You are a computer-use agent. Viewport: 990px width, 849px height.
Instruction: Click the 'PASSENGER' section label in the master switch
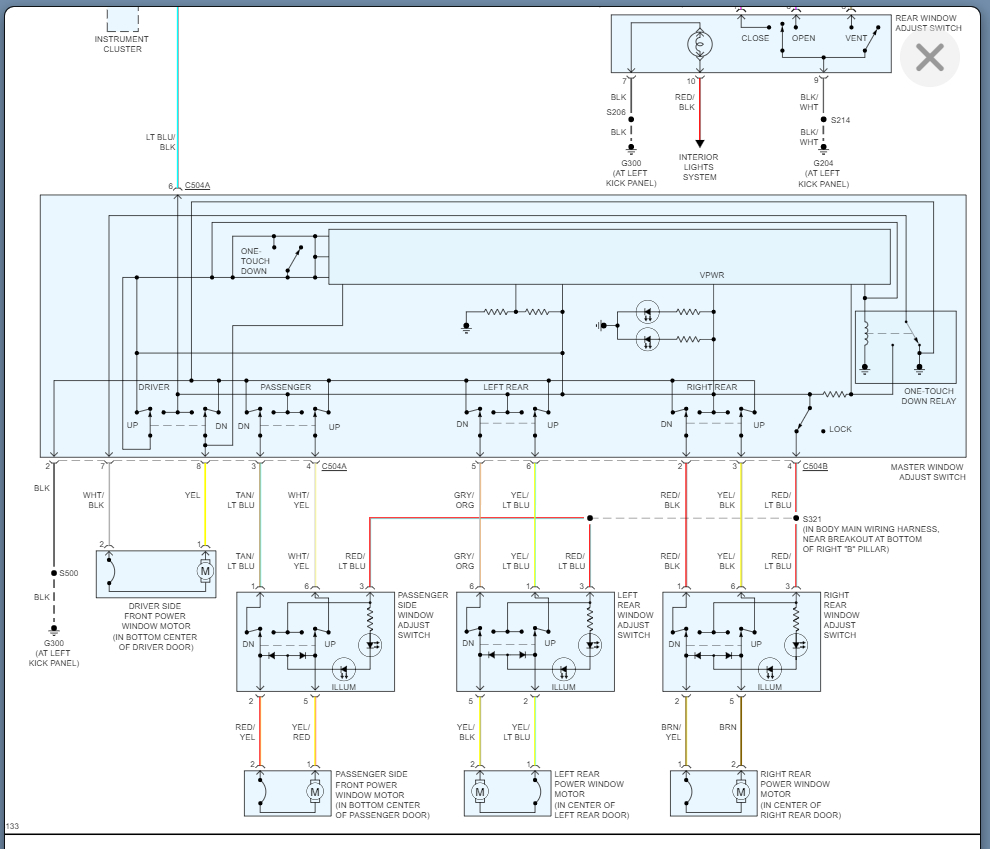coord(285,387)
